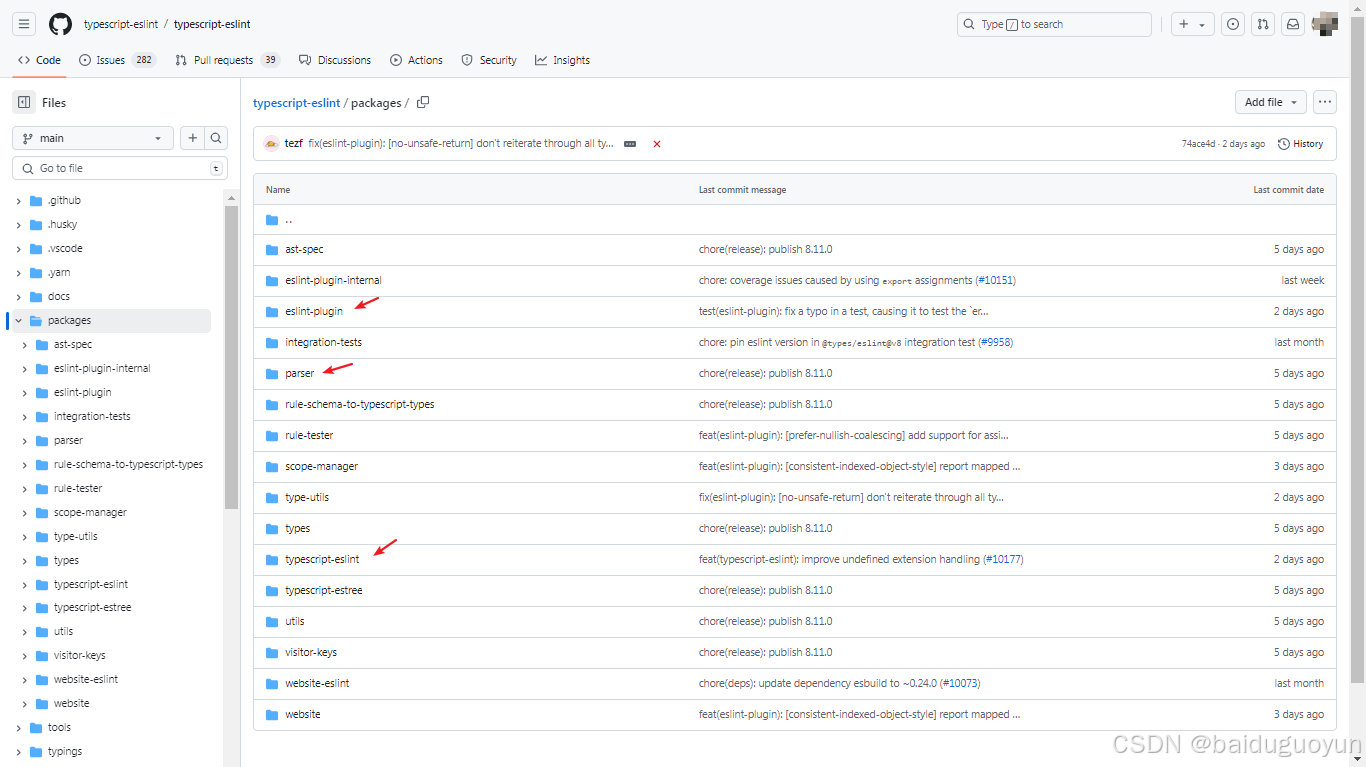Click the website folder icon in list
1366x767 pixels.
(x=272, y=714)
